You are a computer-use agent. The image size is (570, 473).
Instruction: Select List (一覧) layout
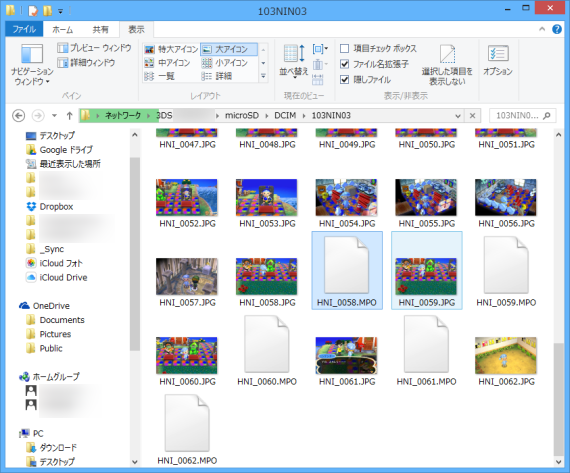click(x=159, y=76)
